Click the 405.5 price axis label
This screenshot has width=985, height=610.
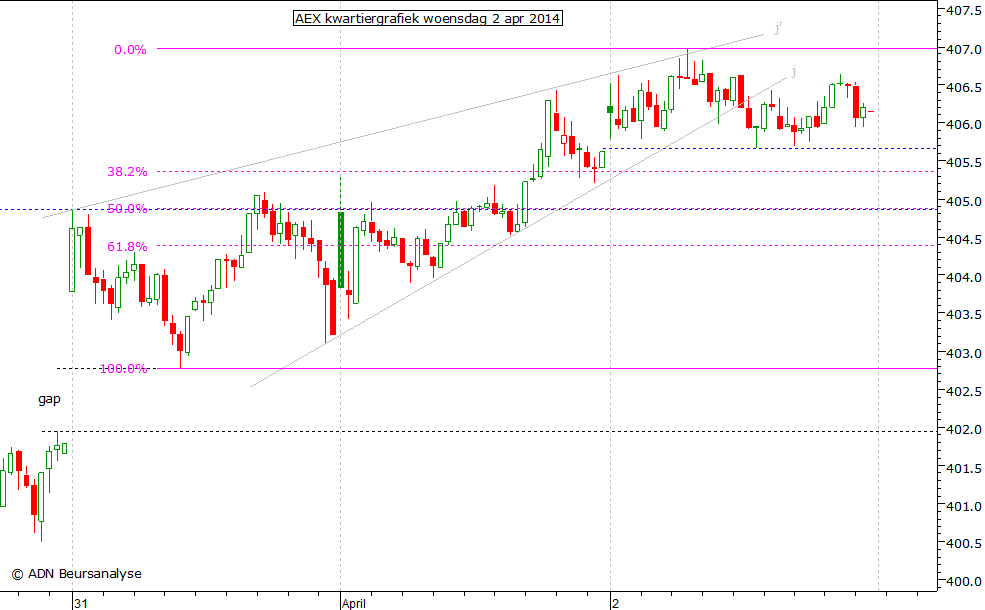click(x=964, y=163)
